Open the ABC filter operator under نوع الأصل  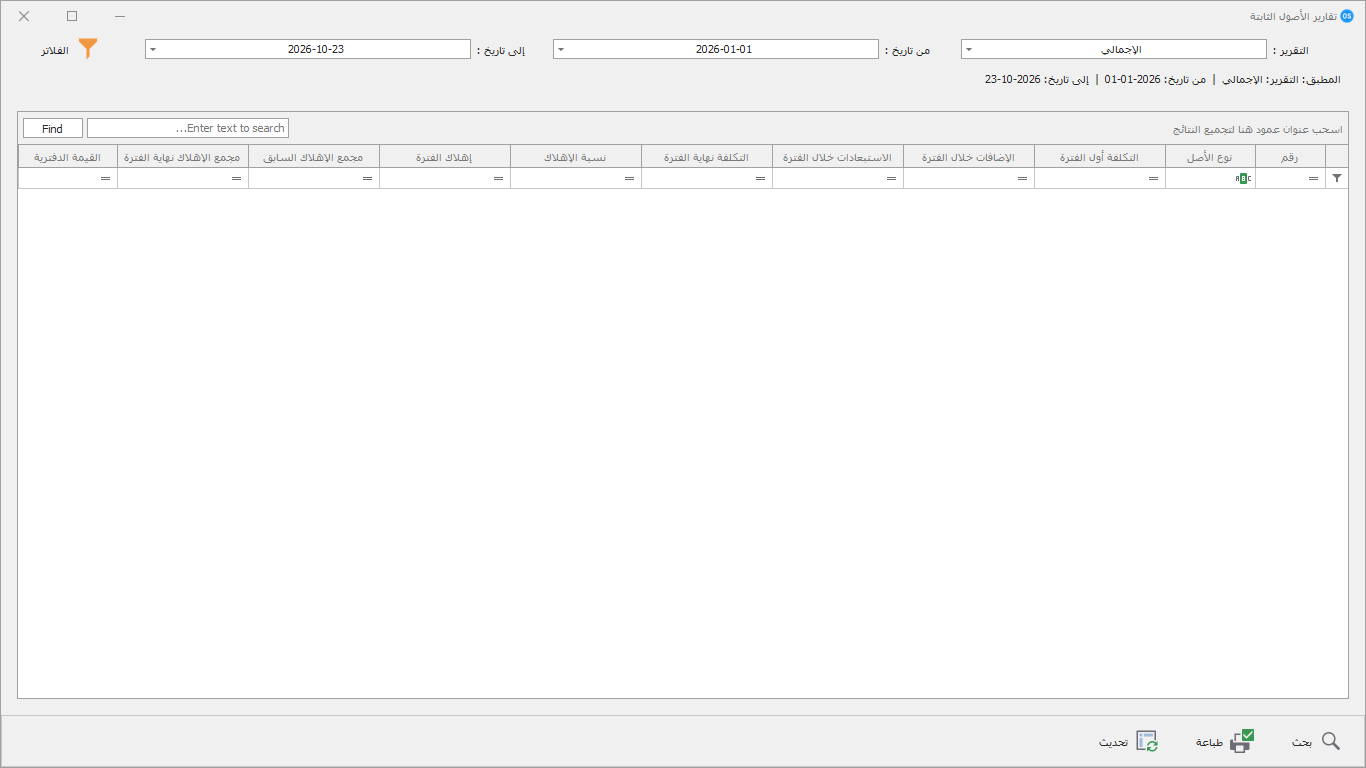tap(1244, 178)
